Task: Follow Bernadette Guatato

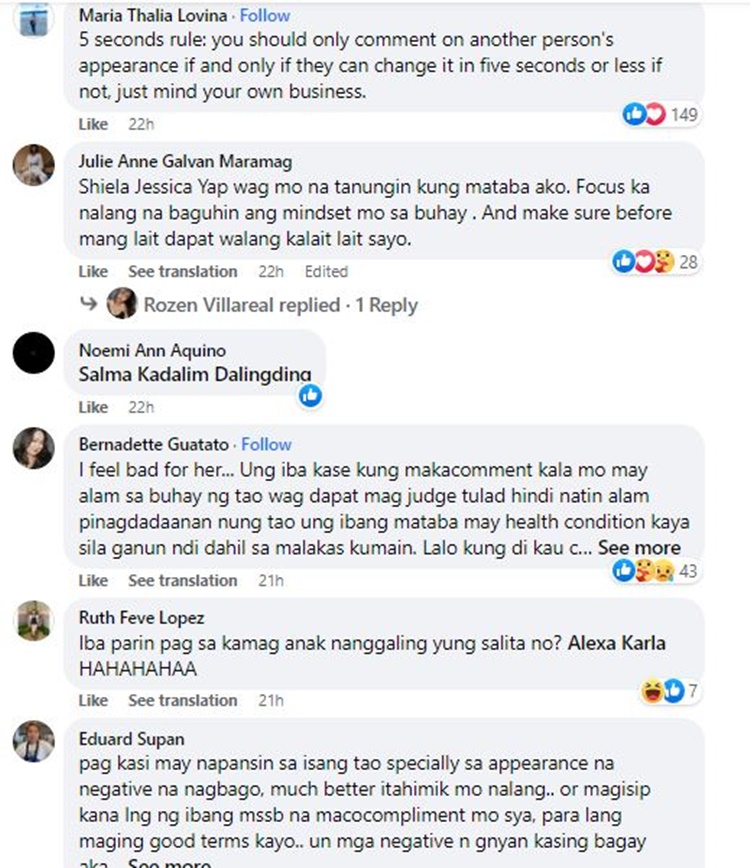Action: [266, 444]
